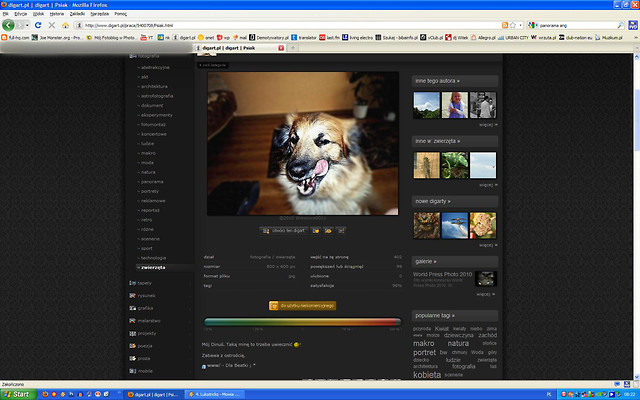
Task: Bookmark this page with the star icon
Action: point(513,25)
